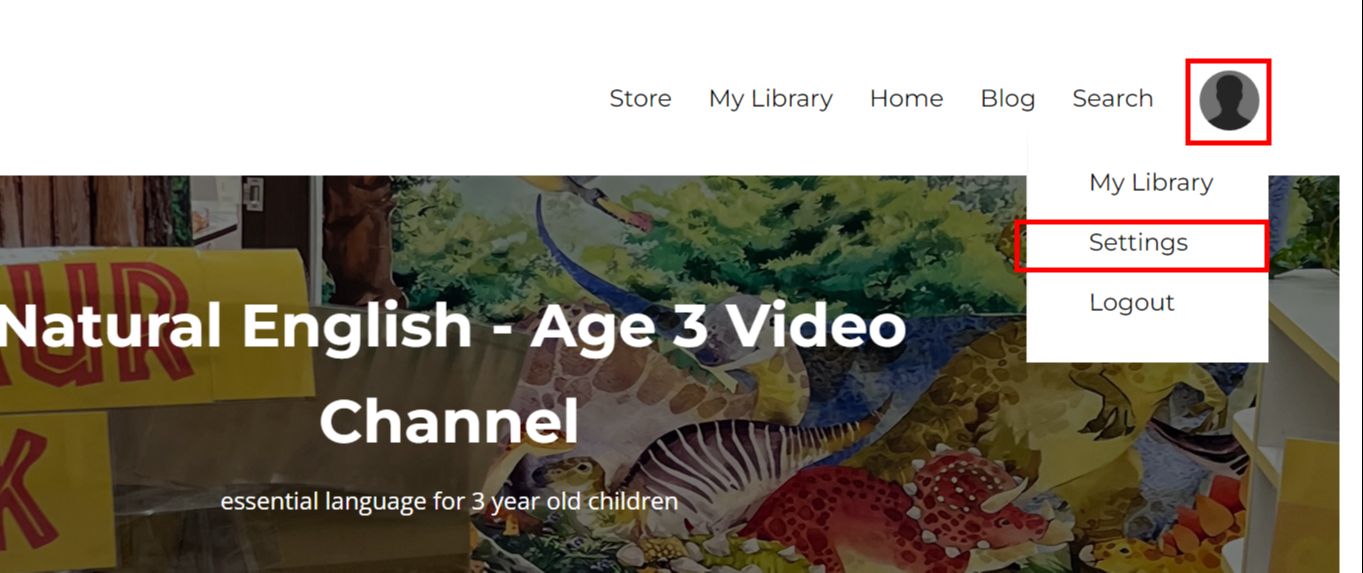1363x573 pixels.
Task: Navigate to the Home page
Action: point(906,98)
